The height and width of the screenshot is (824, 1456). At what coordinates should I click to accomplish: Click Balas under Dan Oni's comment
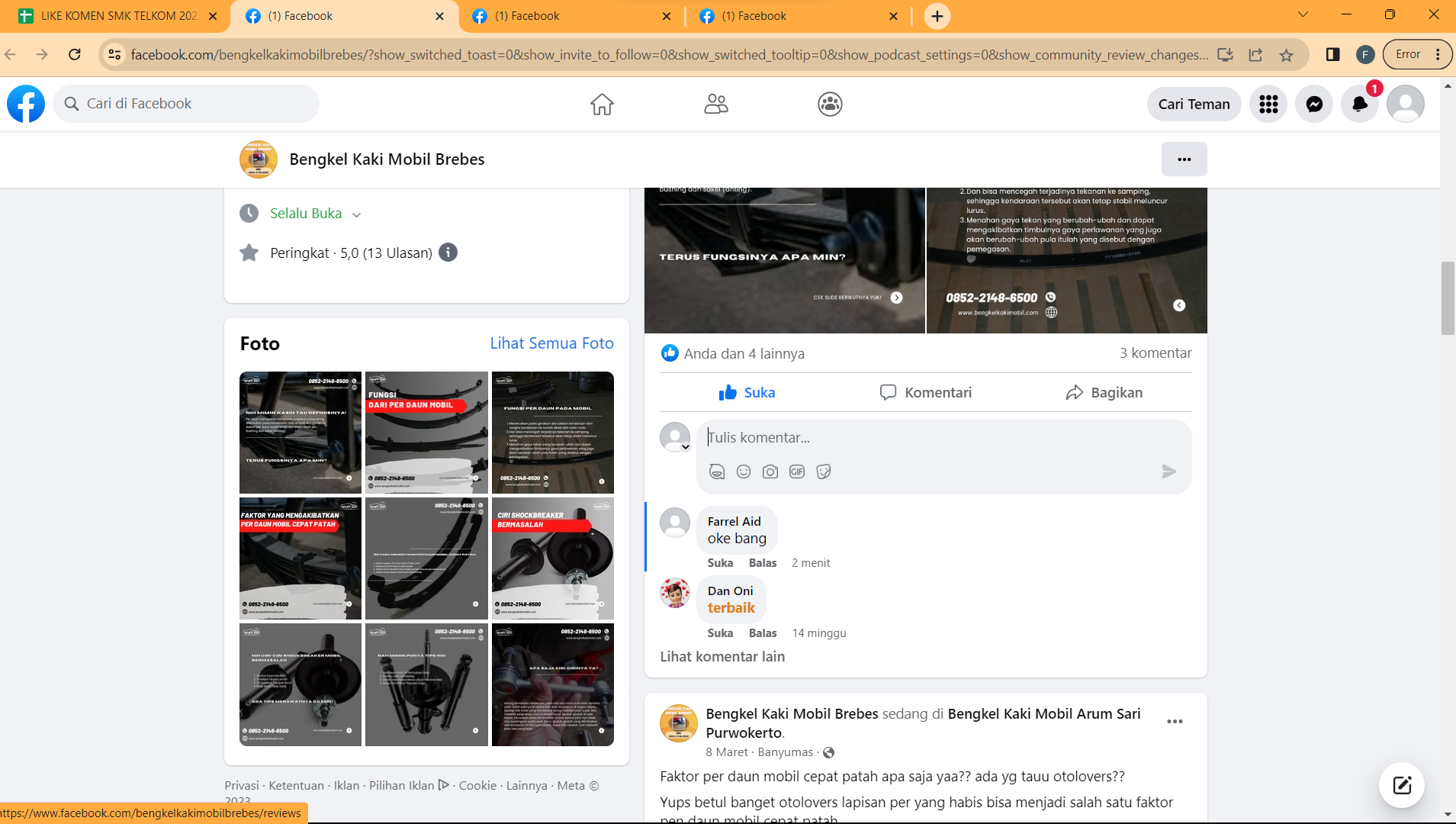[763, 633]
